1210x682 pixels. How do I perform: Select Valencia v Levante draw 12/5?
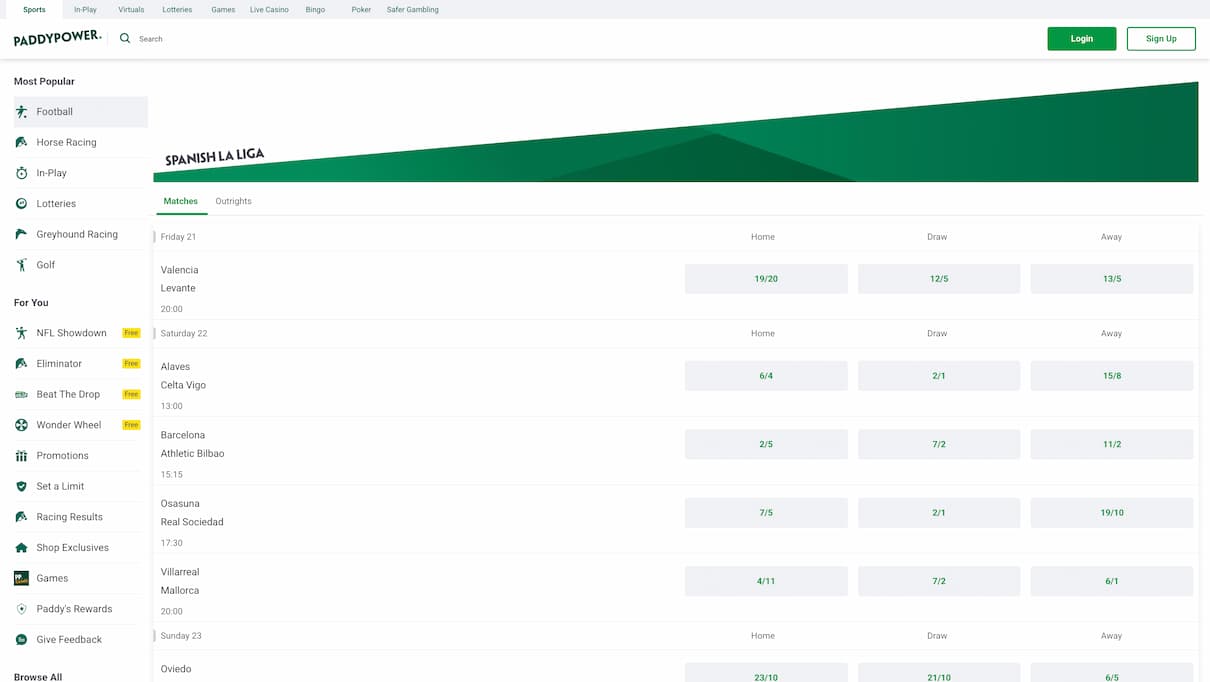(x=939, y=279)
